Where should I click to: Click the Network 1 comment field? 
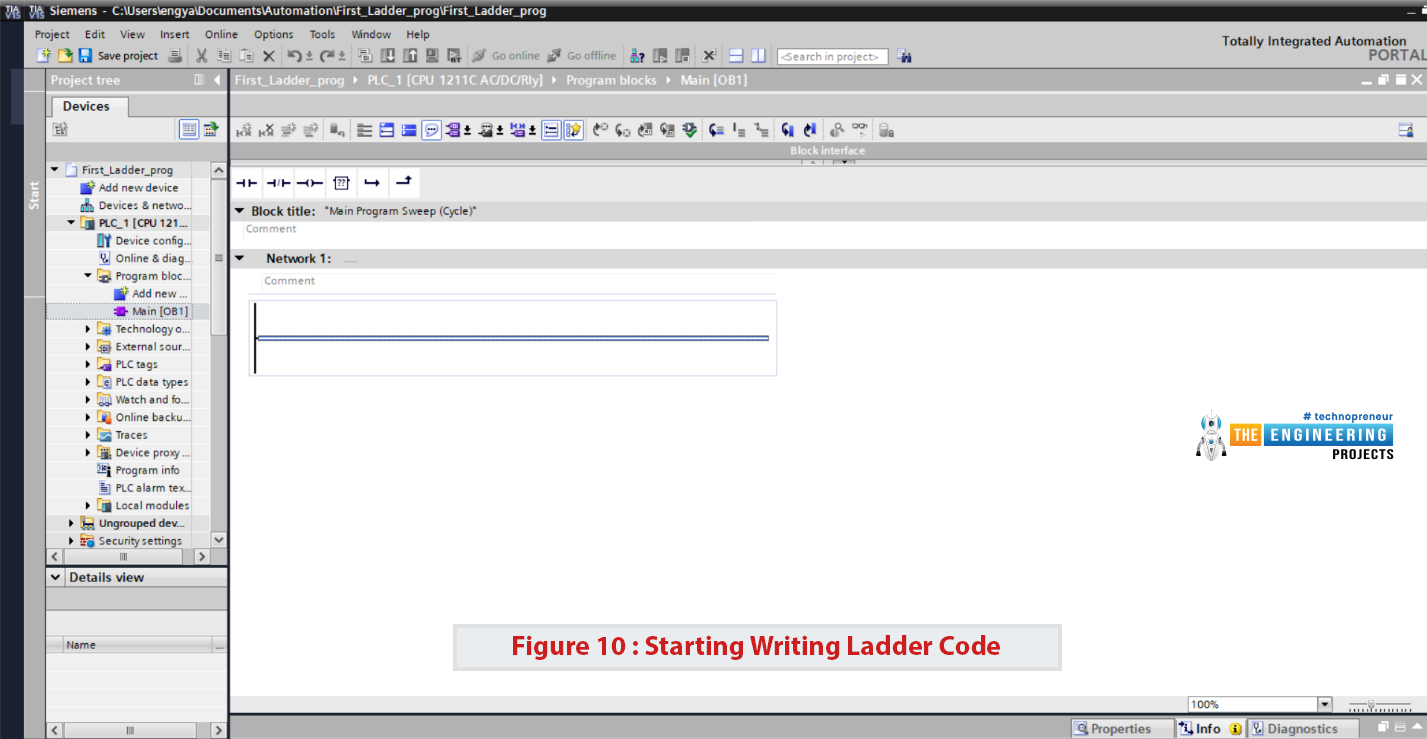(x=518, y=281)
